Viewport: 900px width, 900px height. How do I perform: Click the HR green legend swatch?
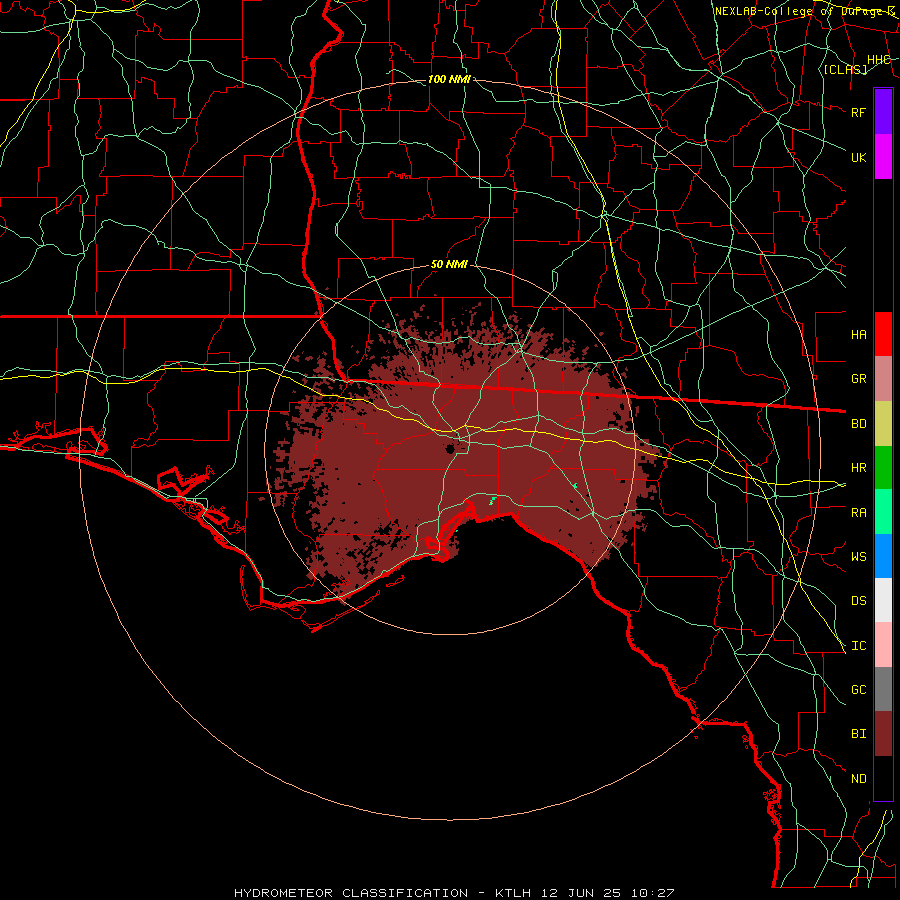click(883, 467)
